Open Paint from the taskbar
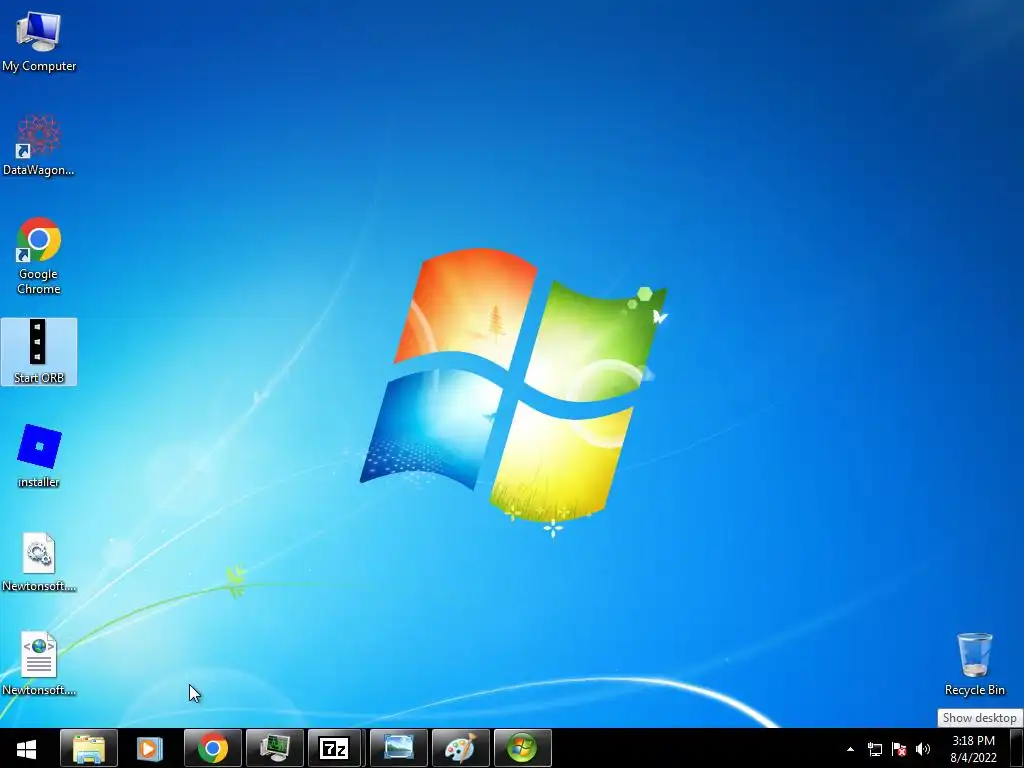Screen dimensions: 1024x768 coord(460,748)
